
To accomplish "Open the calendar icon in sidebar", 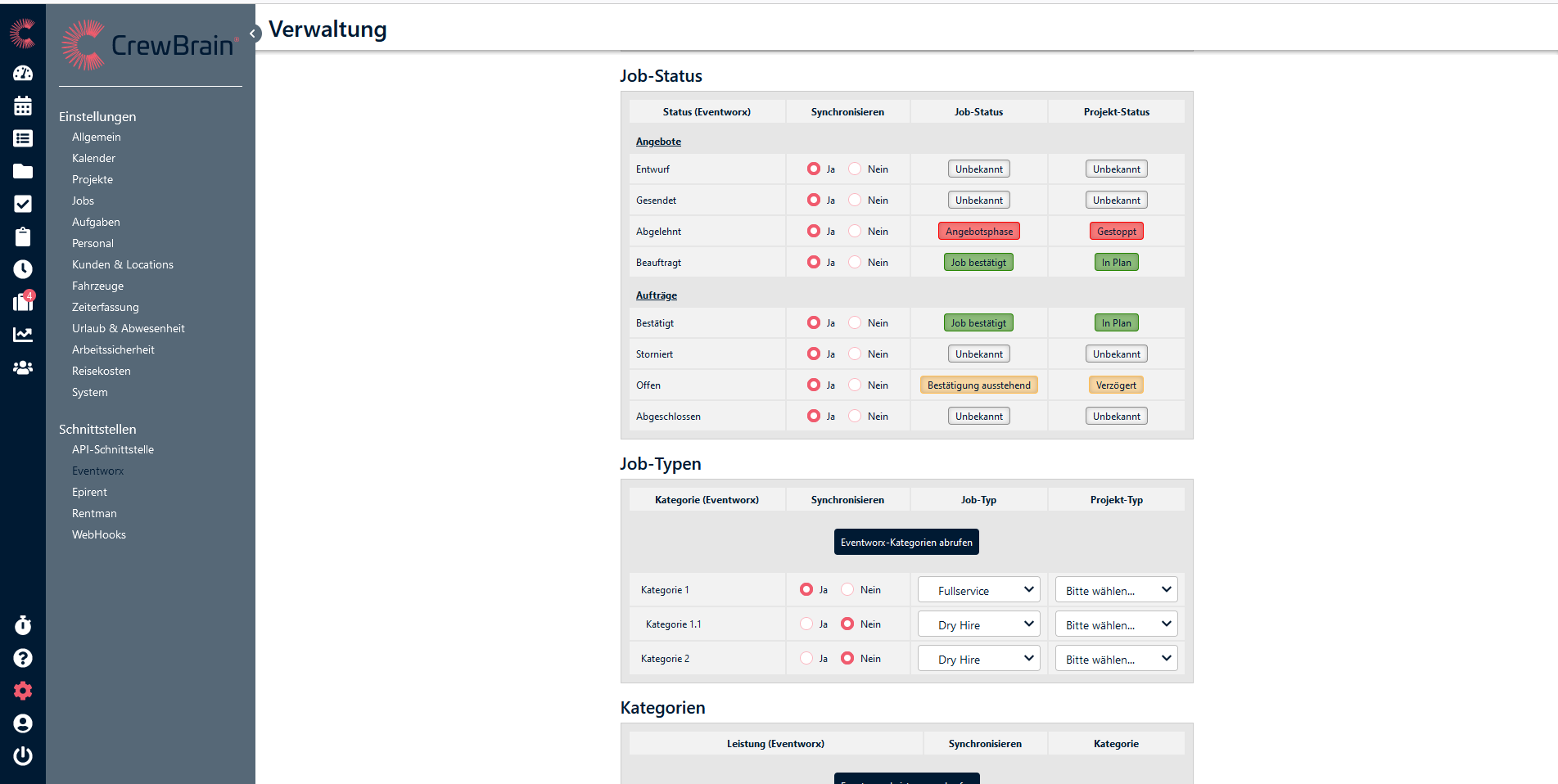I will 23,106.
